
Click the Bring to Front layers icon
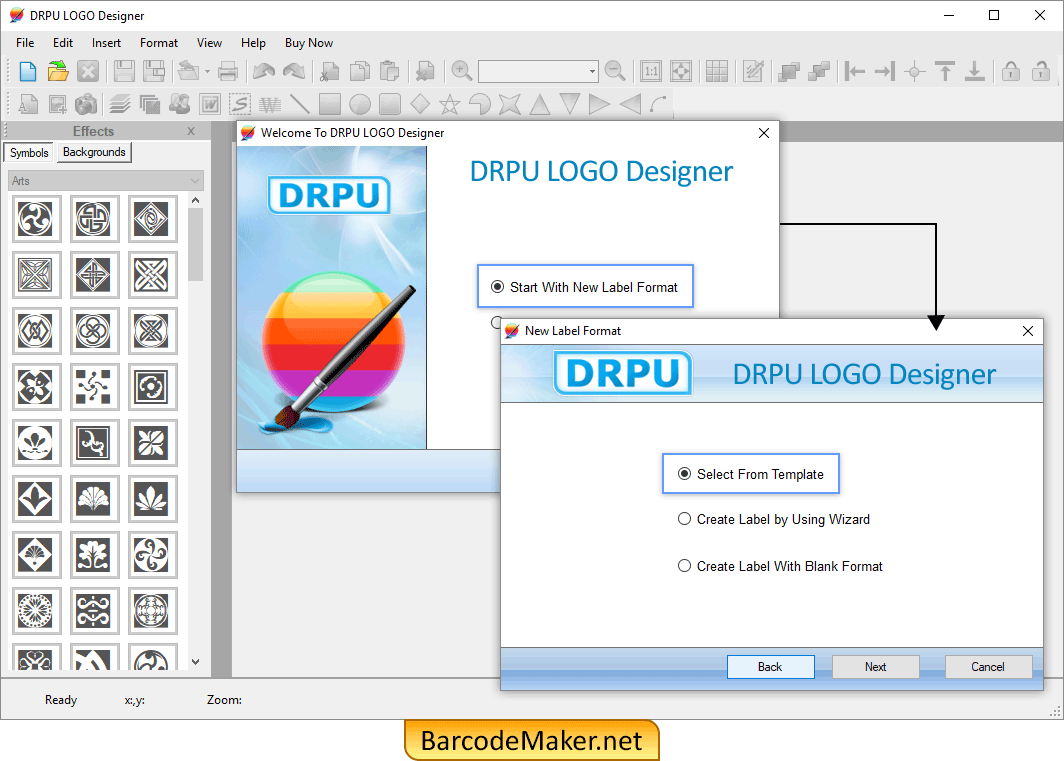(x=788, y=71)
